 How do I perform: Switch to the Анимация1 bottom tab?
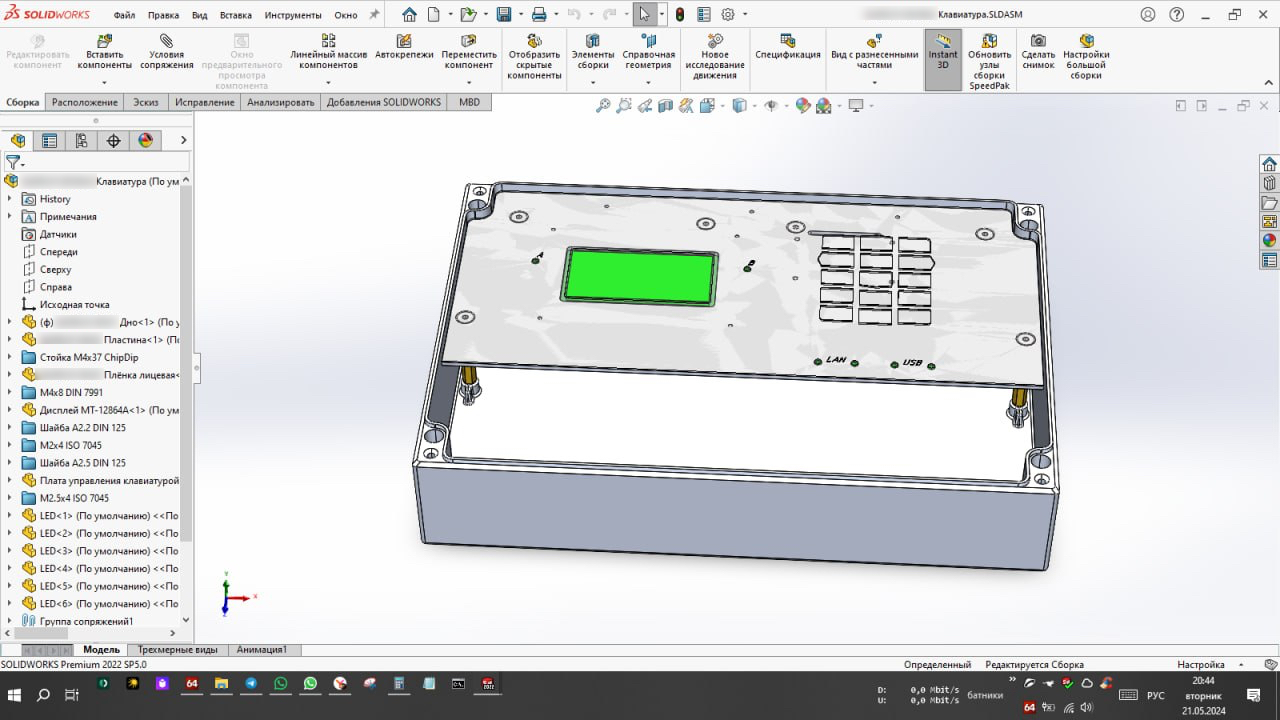(262, 650)
